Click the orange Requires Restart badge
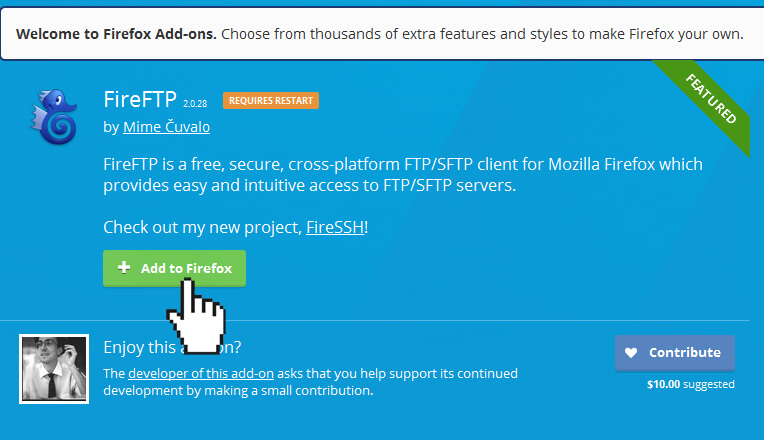This screenshot has width=764, height=440. click(271, 100)
